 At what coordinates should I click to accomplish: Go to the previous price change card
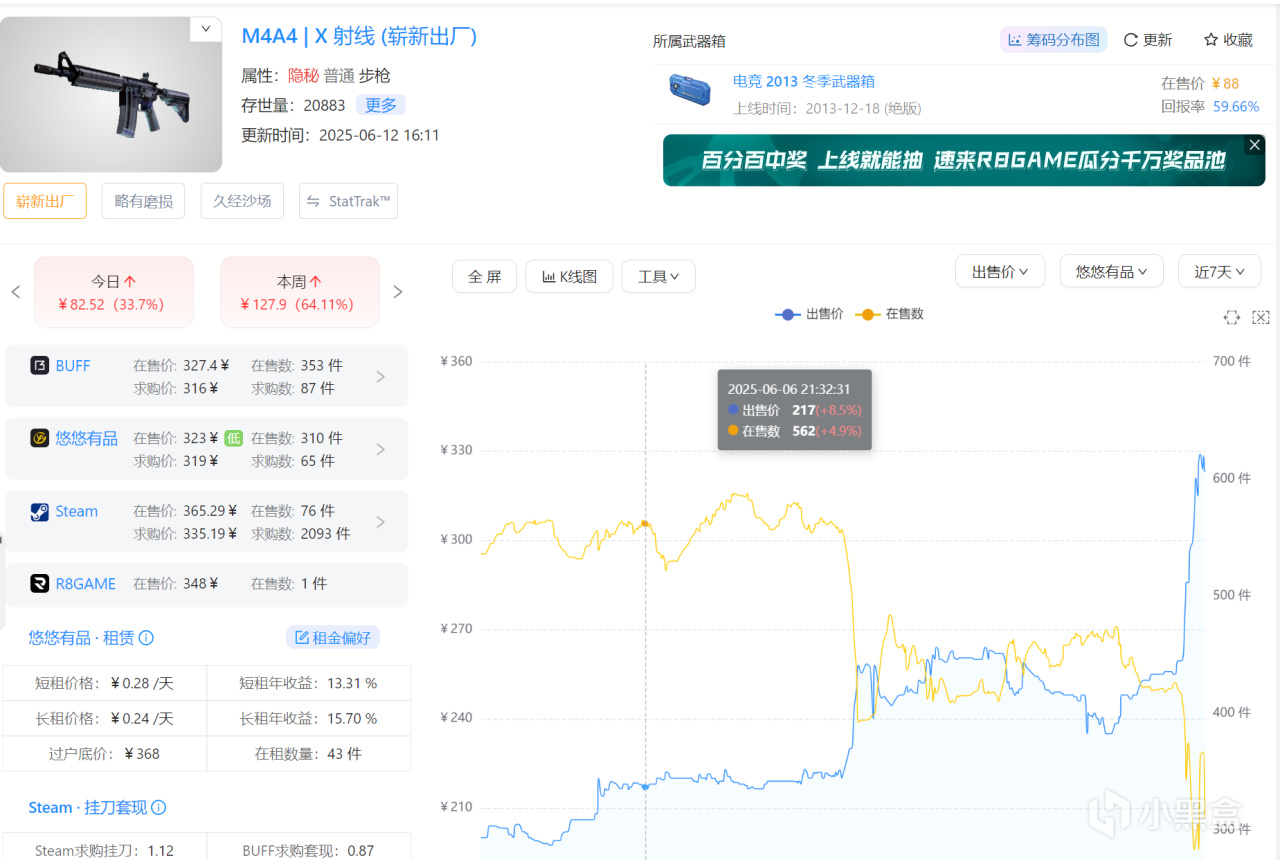16,292
